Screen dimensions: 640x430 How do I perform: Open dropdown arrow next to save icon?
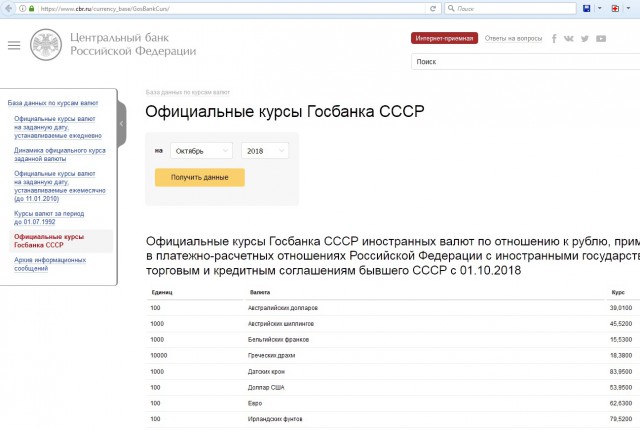click(x=600, y=8)
